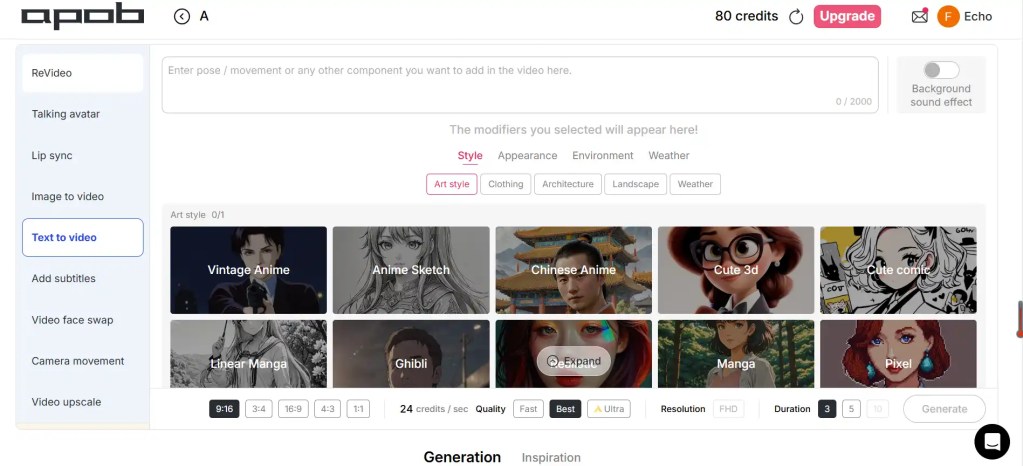This screenshot has width=1023, height=466.
Task: Select Text to video in the sidebar
Action: (x=83, y=238)
